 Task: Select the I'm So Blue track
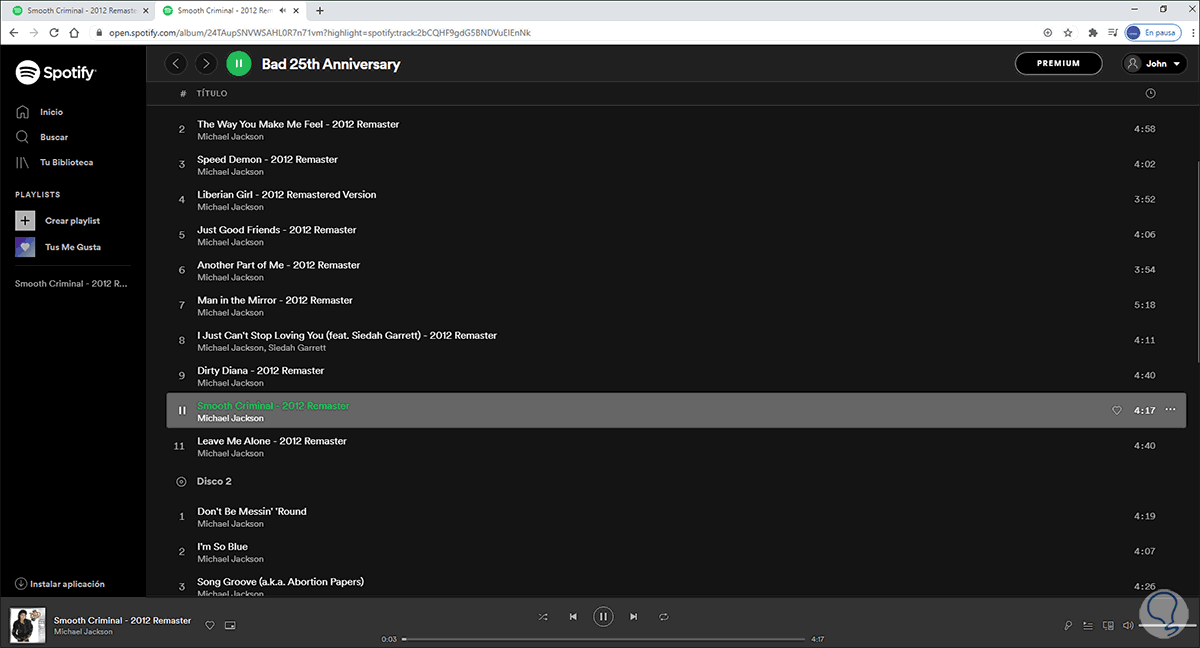click(222, 546)
